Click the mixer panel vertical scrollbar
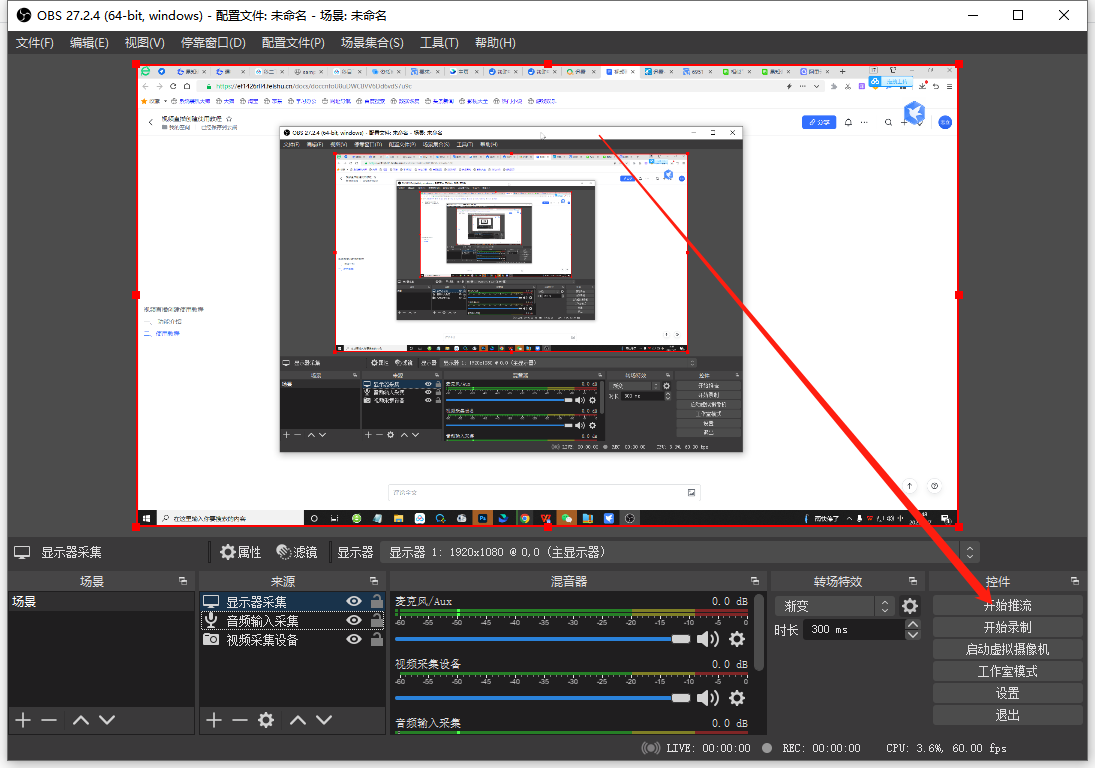 tap(759, 632)
